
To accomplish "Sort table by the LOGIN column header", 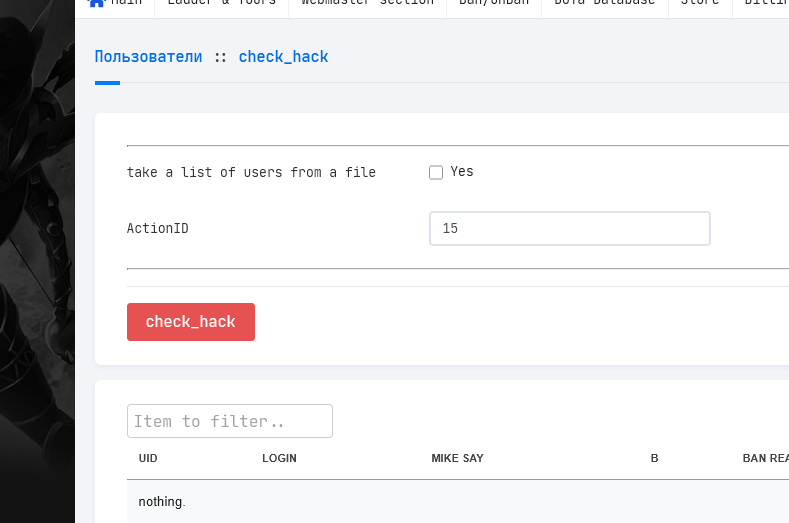I will tap(279, 458).
